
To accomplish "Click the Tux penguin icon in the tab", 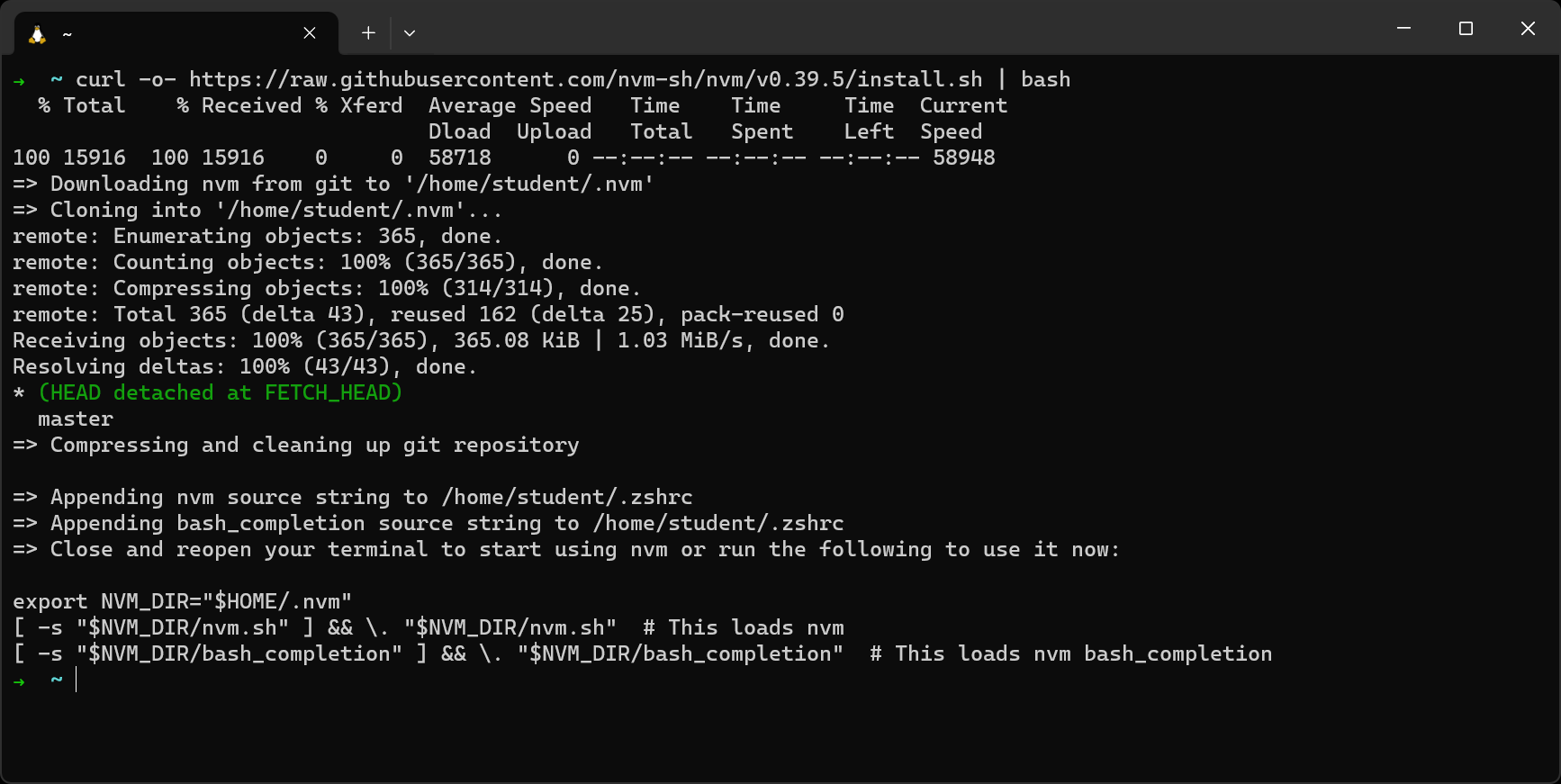I will pyautogui.click(x=37, y=34).
